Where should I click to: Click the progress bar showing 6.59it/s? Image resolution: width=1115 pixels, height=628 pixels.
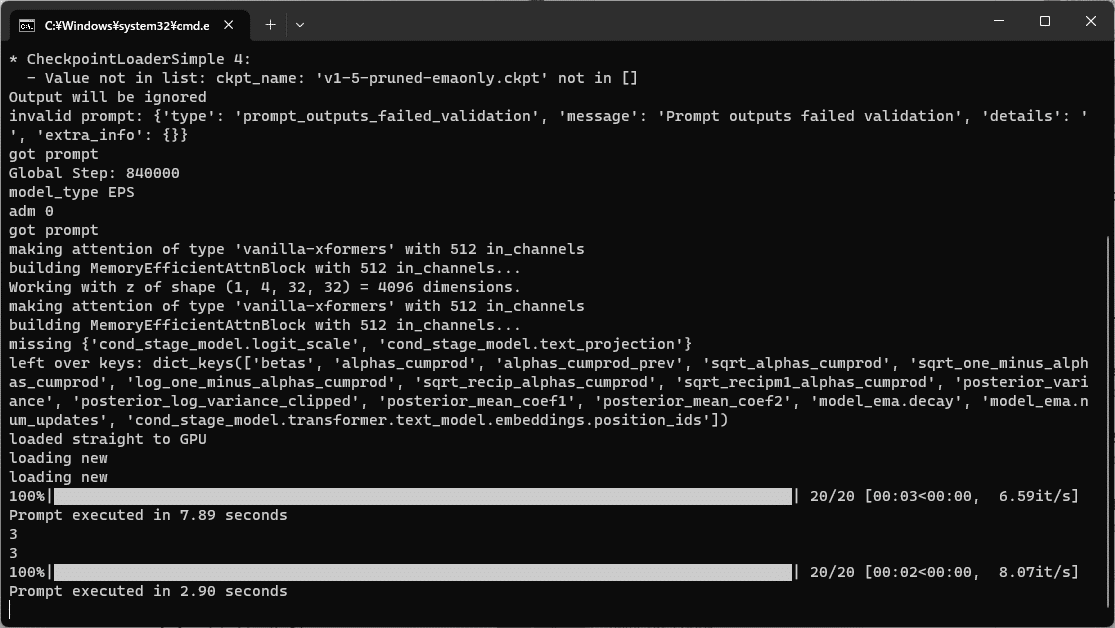(423, 496)
